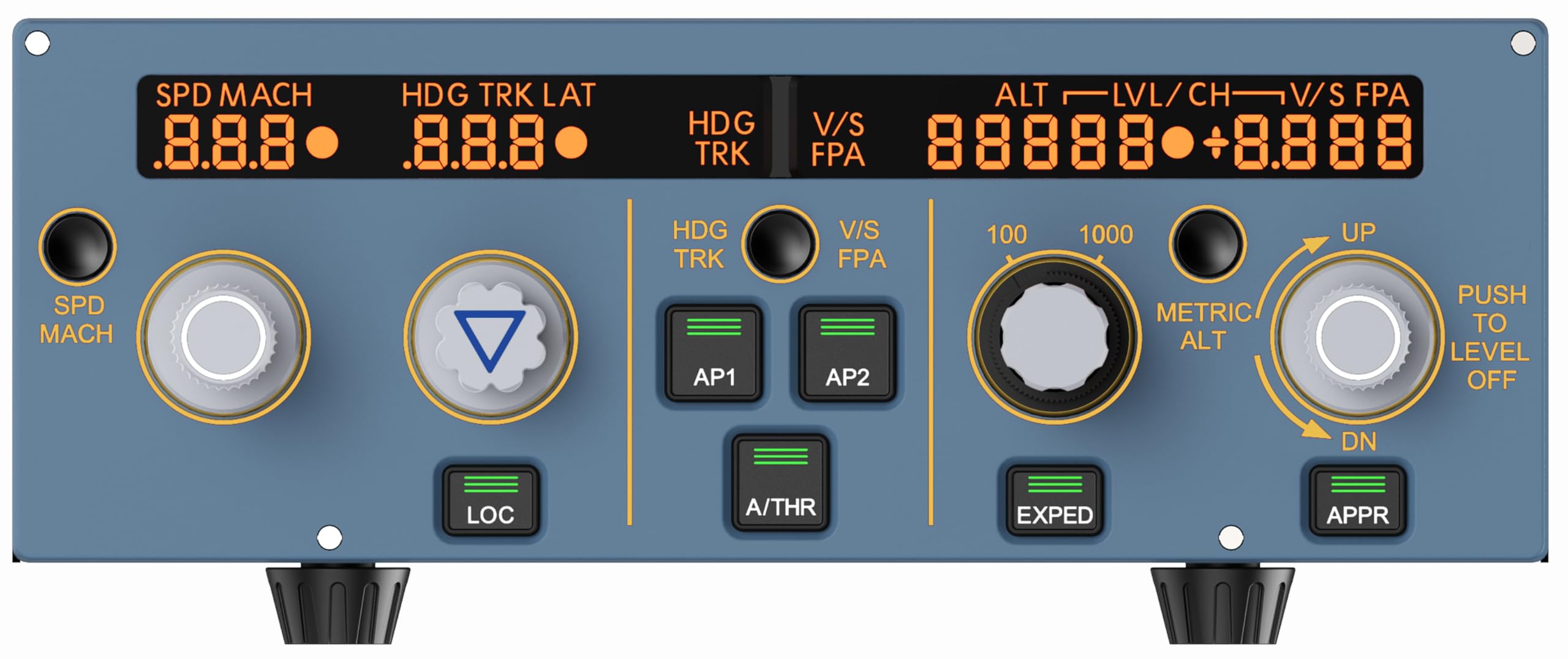Click the SPD MACH changeover pushbutton
Image resolution: width=1568 pixels, height=659 pixels.
click(77, 247)
